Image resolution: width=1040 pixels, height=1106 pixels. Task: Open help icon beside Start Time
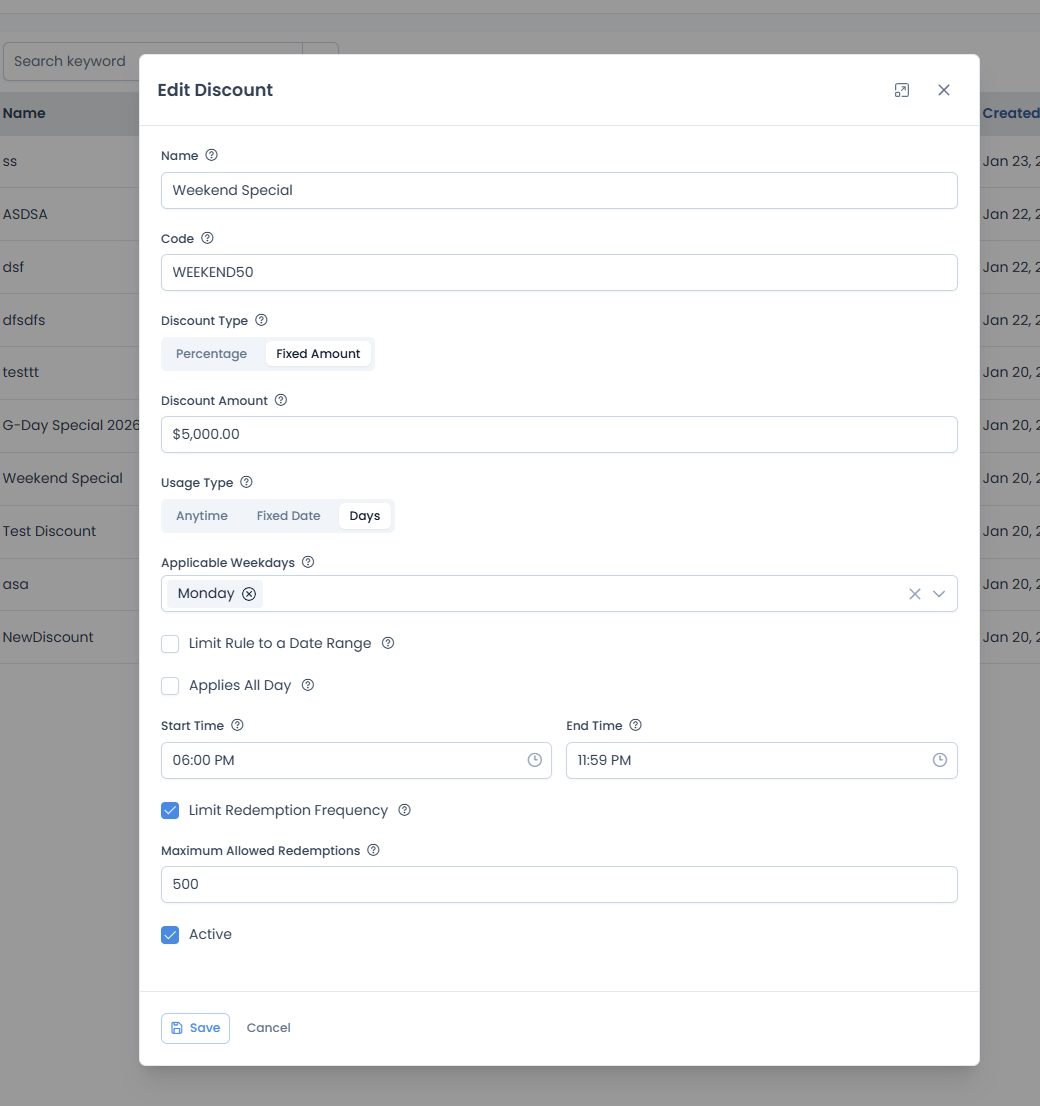pyautogui.click(x=237, y=725)
